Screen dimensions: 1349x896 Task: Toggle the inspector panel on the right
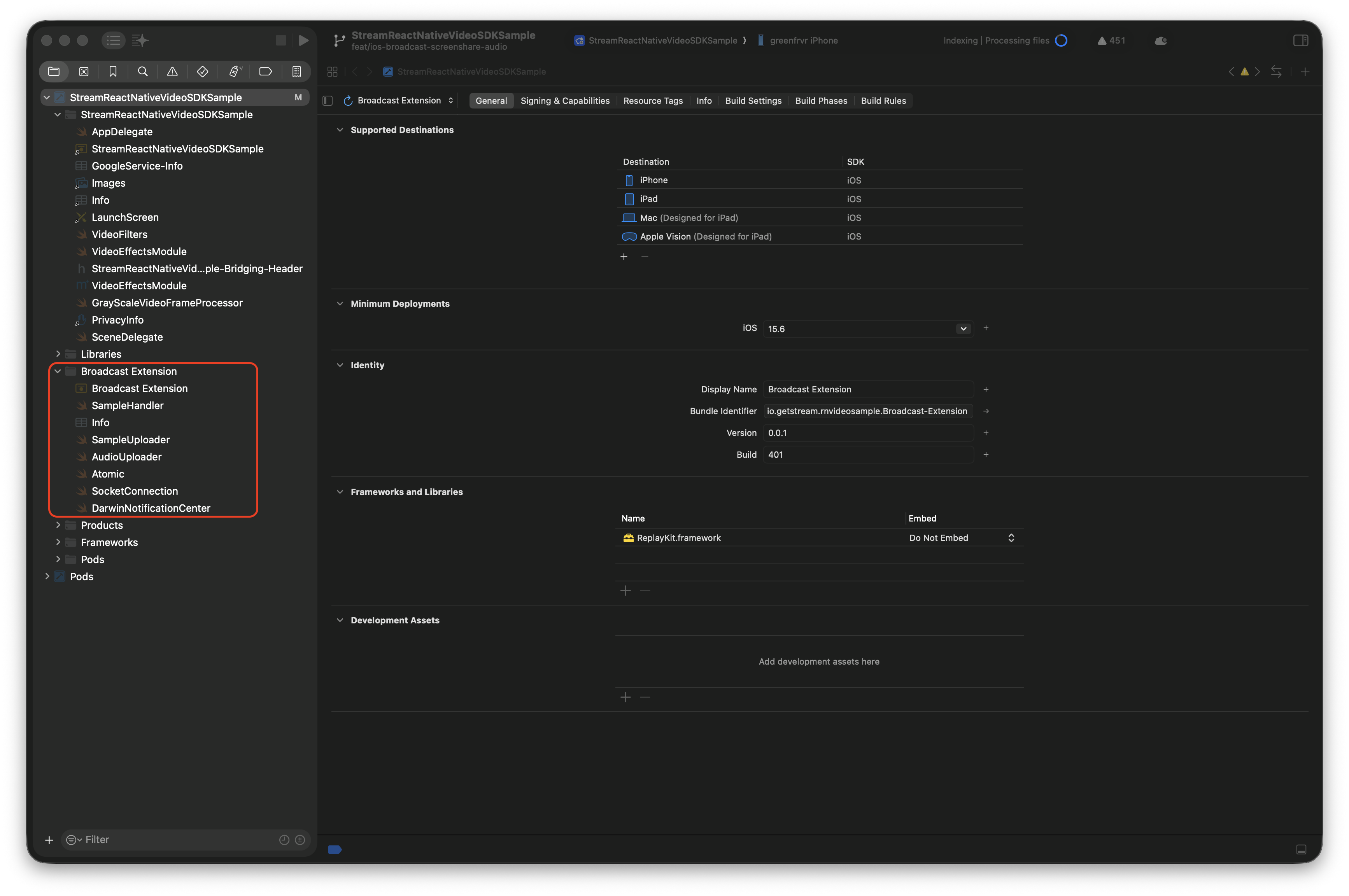tap(1300, 40)
